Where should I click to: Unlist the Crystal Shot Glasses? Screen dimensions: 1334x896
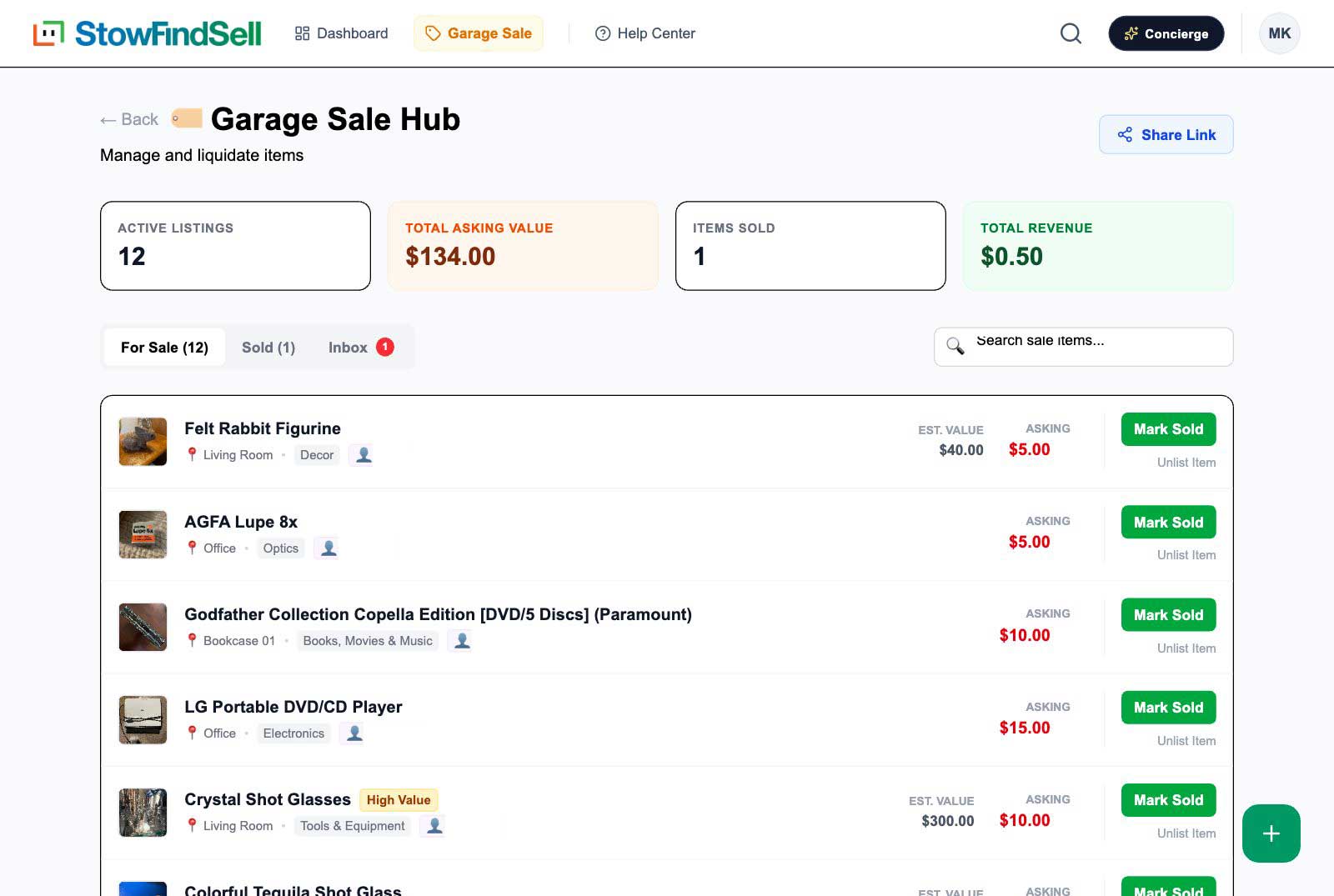point(1186,833)
